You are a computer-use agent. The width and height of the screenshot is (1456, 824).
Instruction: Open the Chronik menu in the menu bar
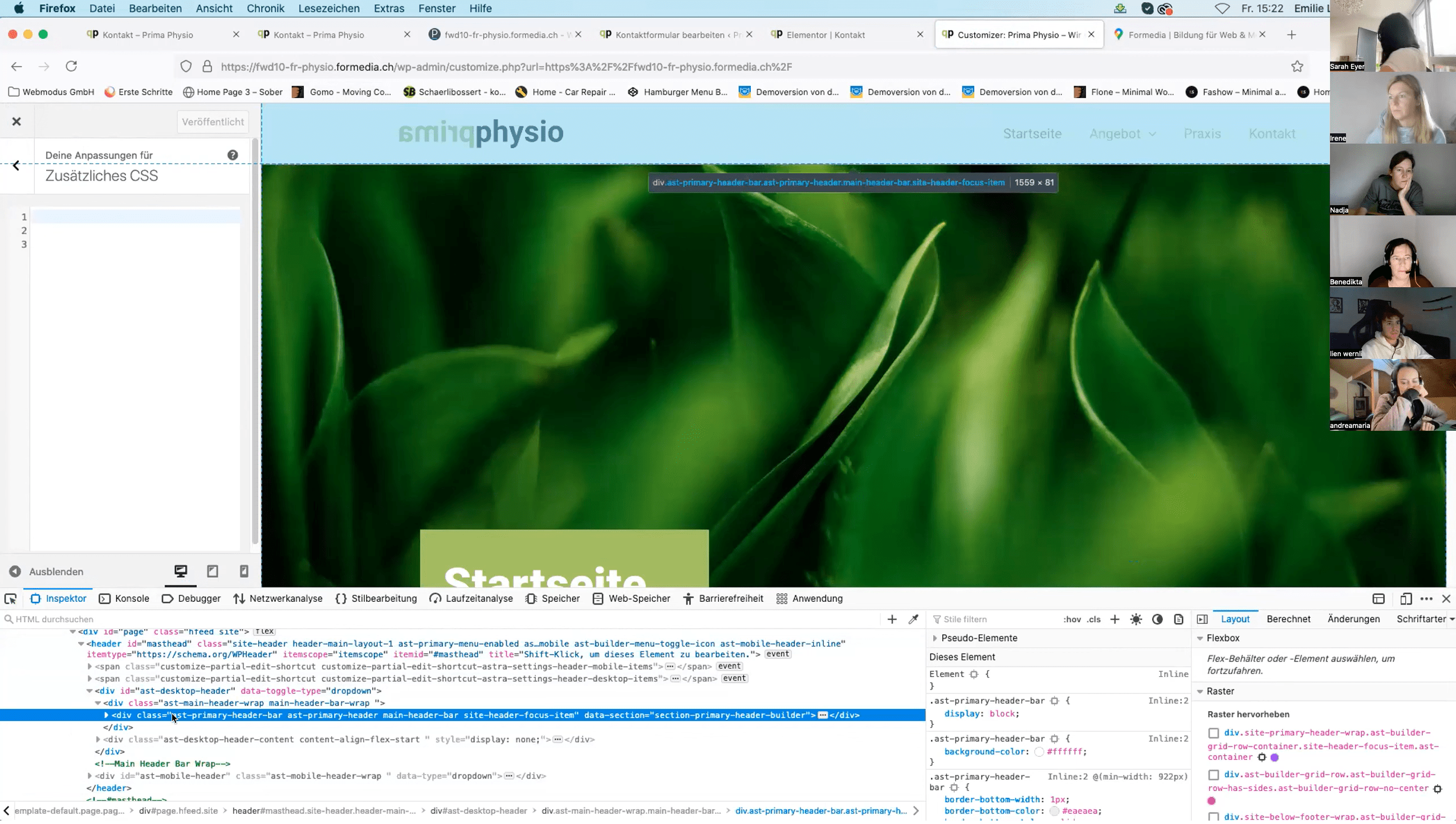pos(265,9)
